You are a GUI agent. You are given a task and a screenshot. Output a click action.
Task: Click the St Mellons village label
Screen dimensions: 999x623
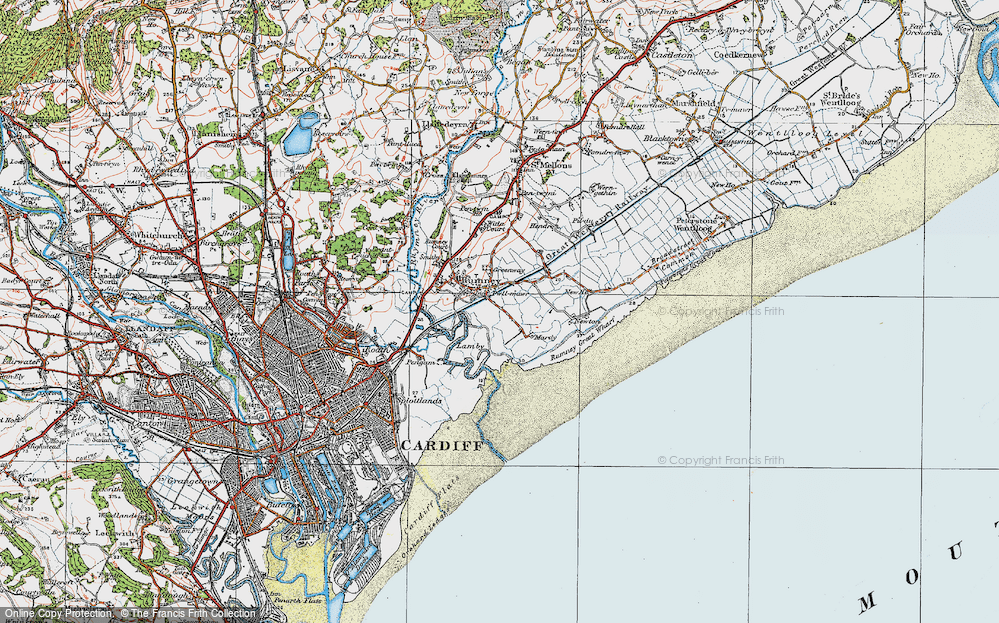click(x=552, y=165)
